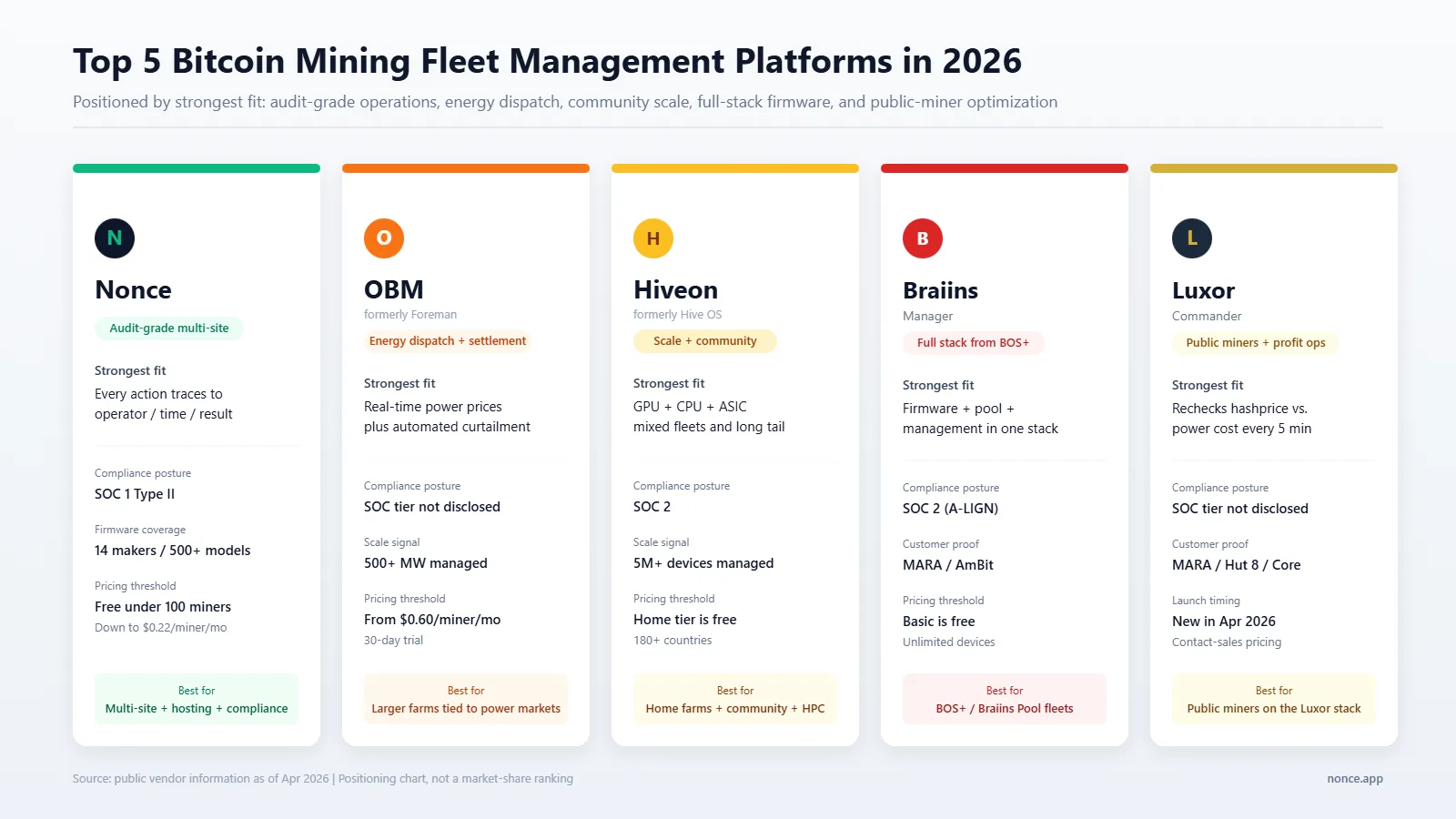This screenshot has height=819, width=1456.
Task: Click 'Unlimited devices' text
Action: pyautogui.click(x=949, y=642)
